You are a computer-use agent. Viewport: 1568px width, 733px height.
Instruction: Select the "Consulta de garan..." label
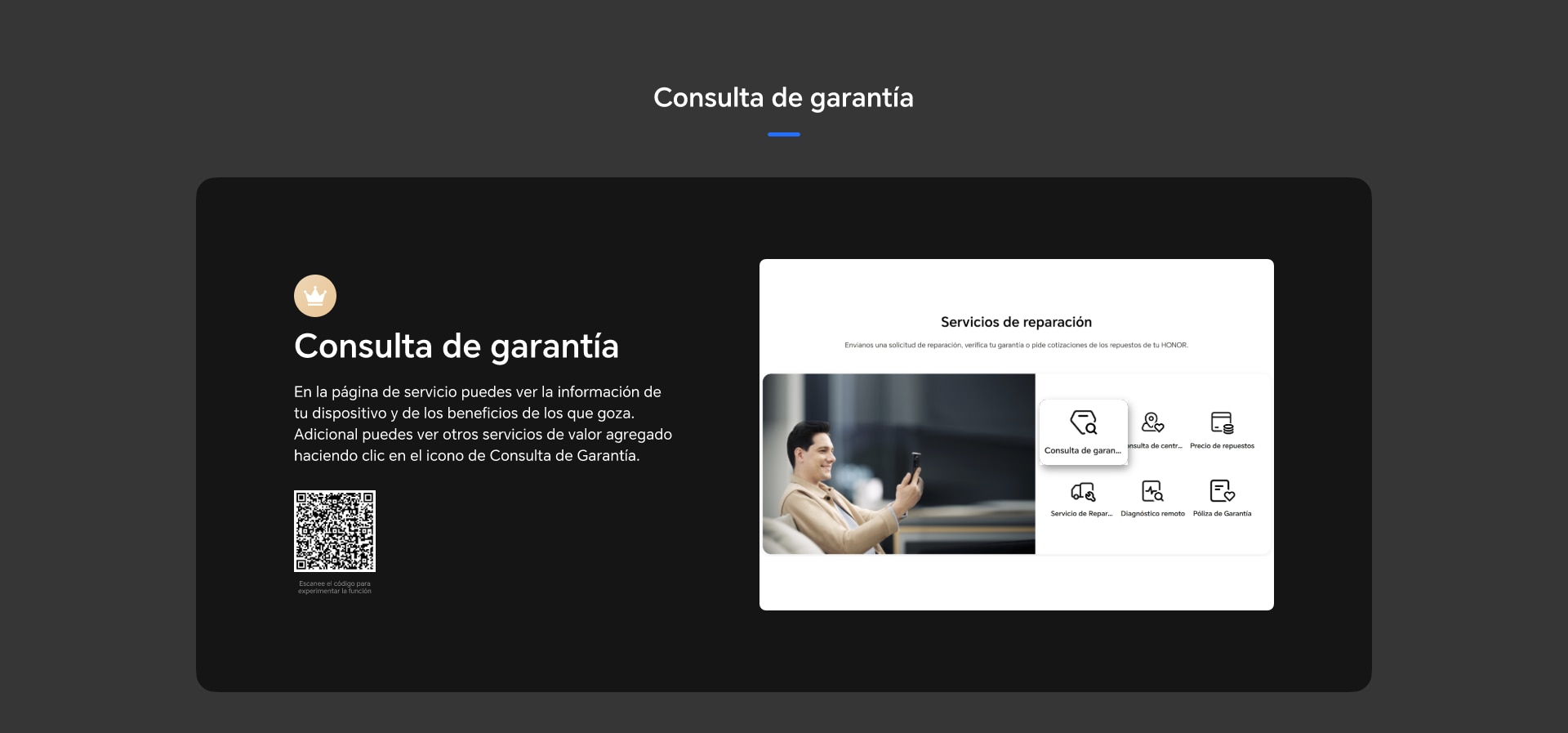coord(1082,450)
